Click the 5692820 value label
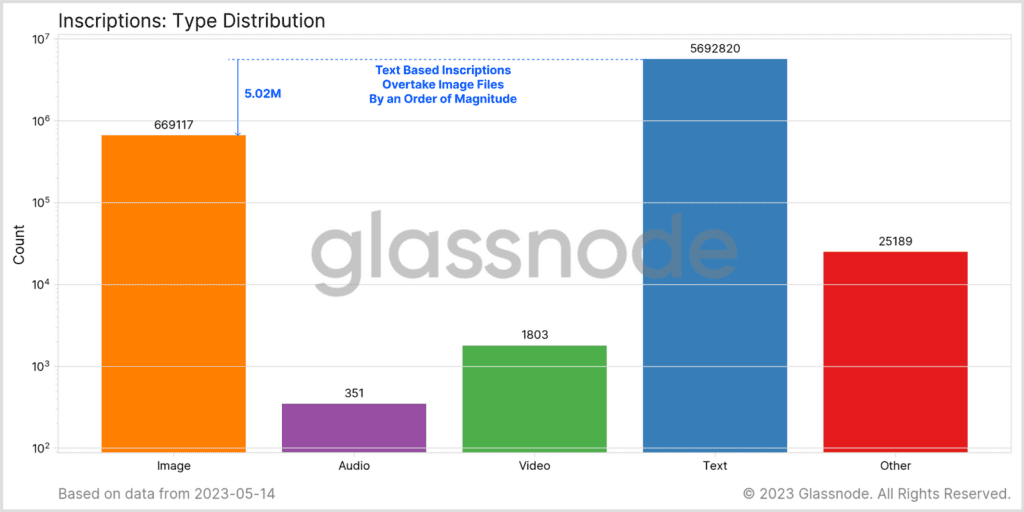 [x=714, y=48]
